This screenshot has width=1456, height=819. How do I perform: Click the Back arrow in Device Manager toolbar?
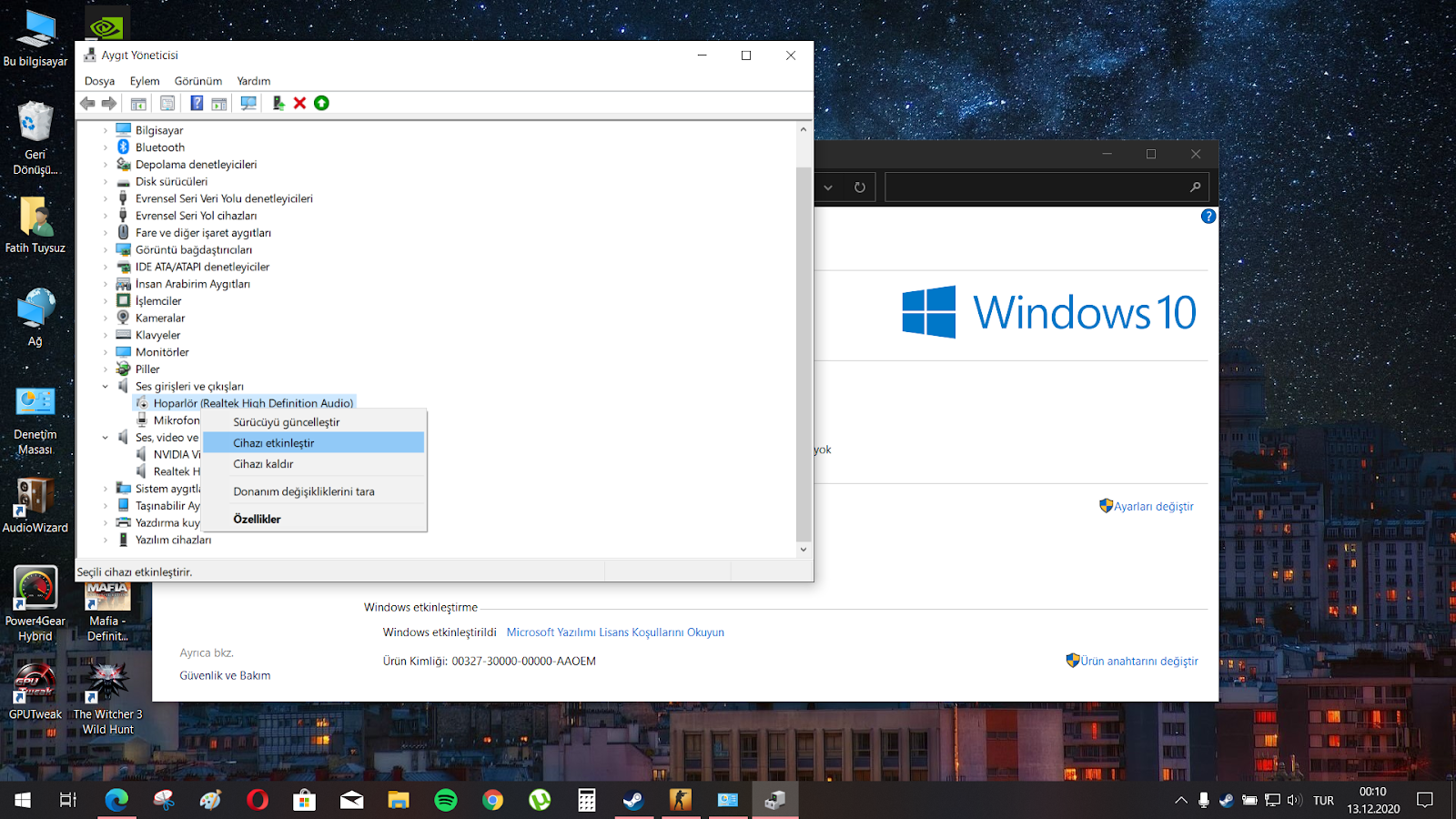(x=87, y=104)
